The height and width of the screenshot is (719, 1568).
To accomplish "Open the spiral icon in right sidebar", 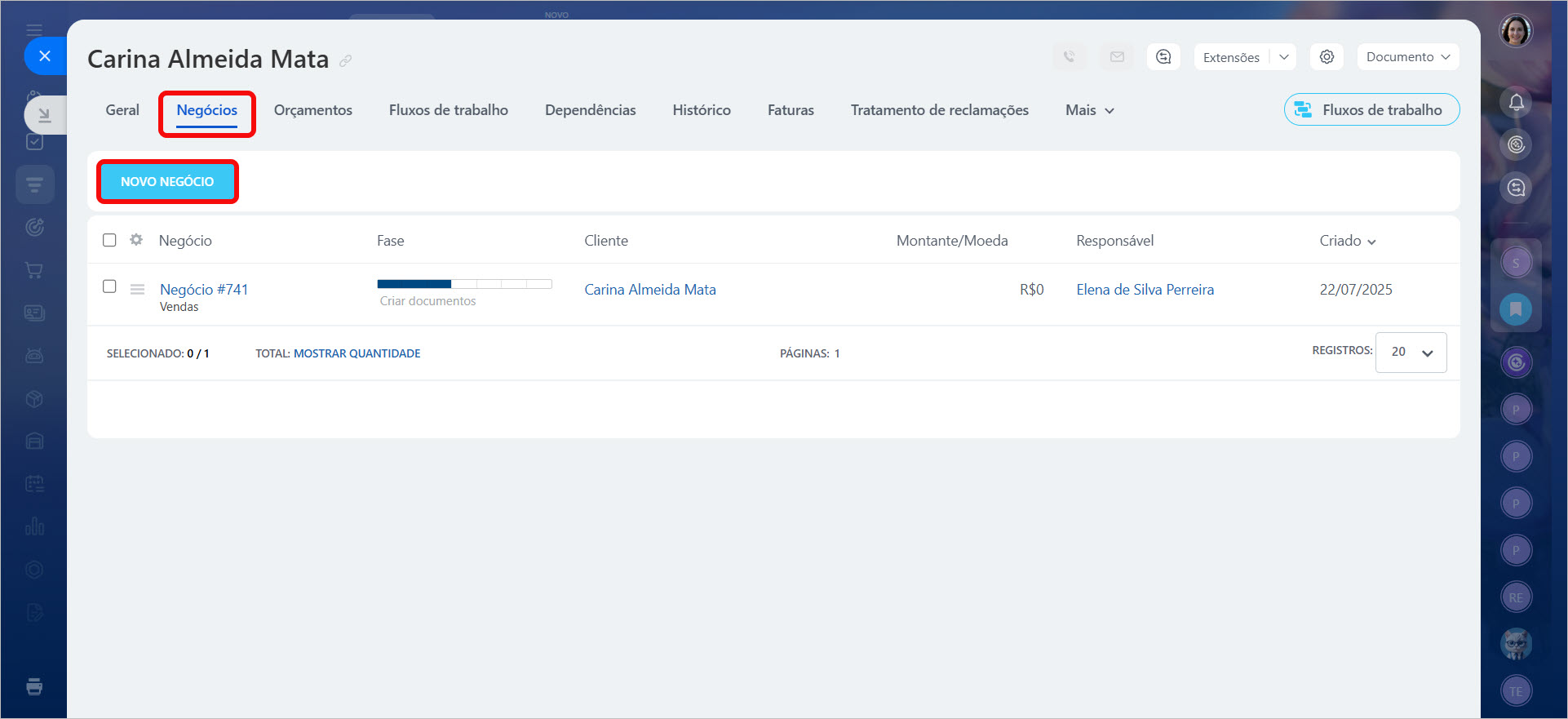I will click(x=1516, y=144).
